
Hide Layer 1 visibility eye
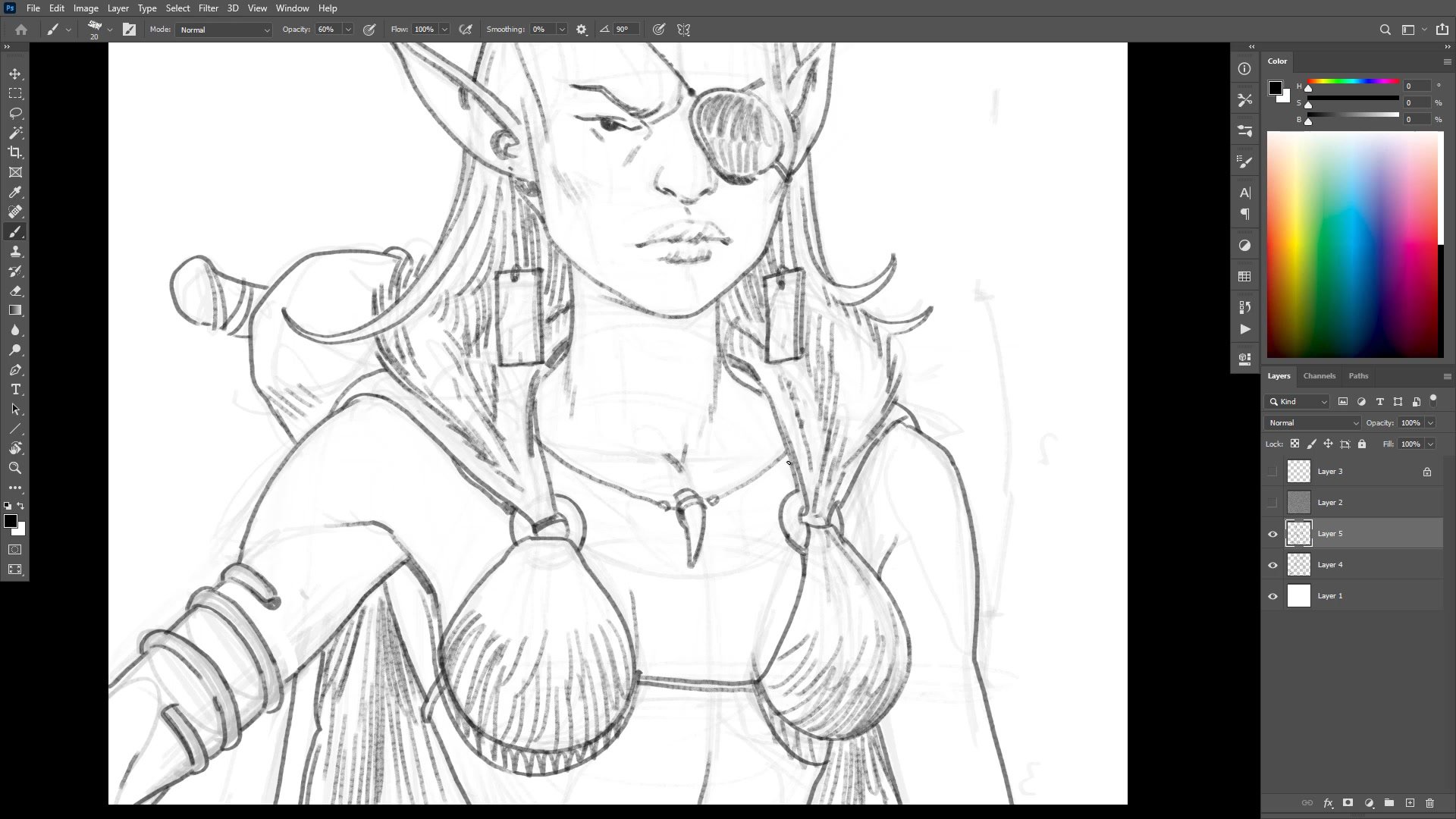[1272, 596]
